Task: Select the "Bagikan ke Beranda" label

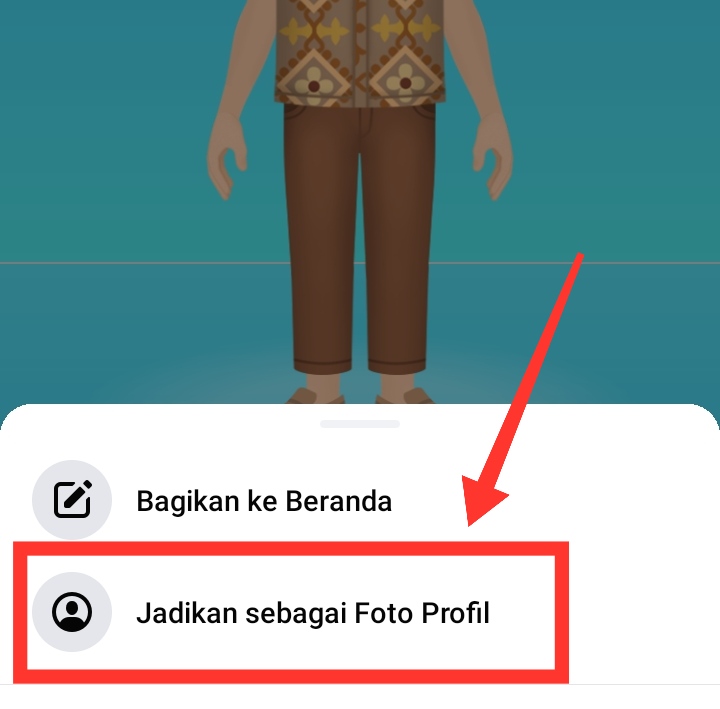Action: (x=264, y=501)
